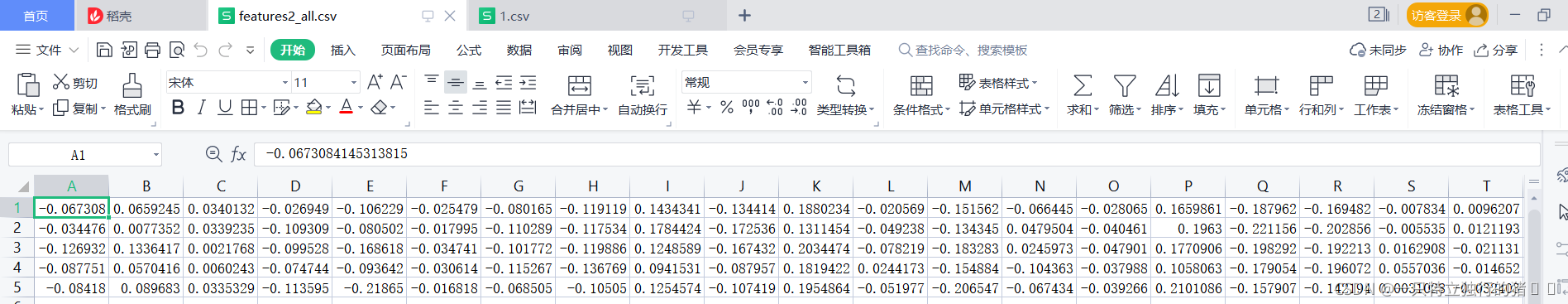This screenshot has width=1568, height=304.
Task: Open the font size dropdown
Action: 354,82
